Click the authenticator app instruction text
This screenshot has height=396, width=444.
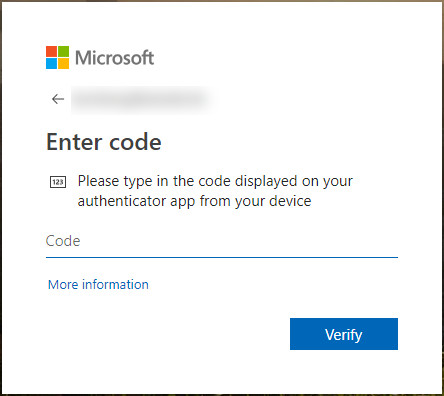215,191
